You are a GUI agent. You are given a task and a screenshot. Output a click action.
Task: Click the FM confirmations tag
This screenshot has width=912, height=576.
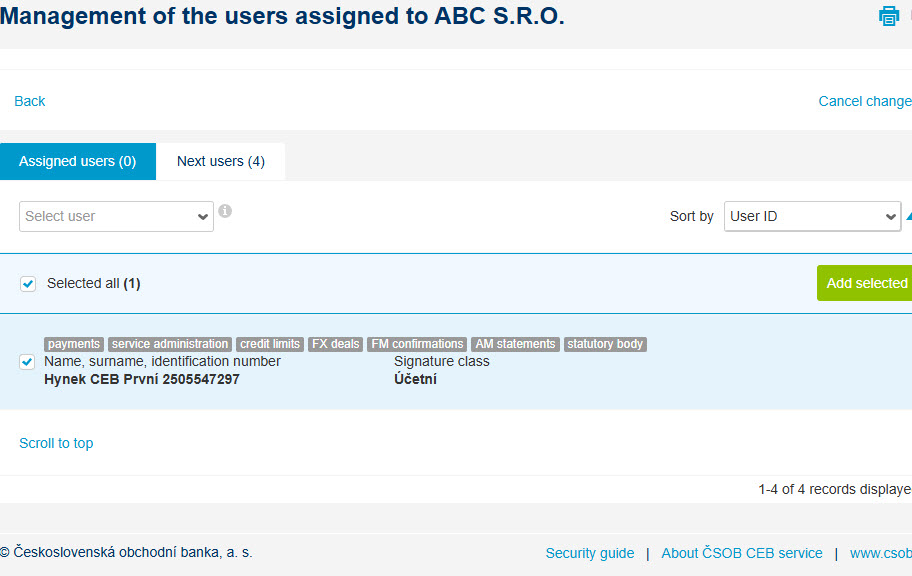pyautogui.click(x=417, y=344)
